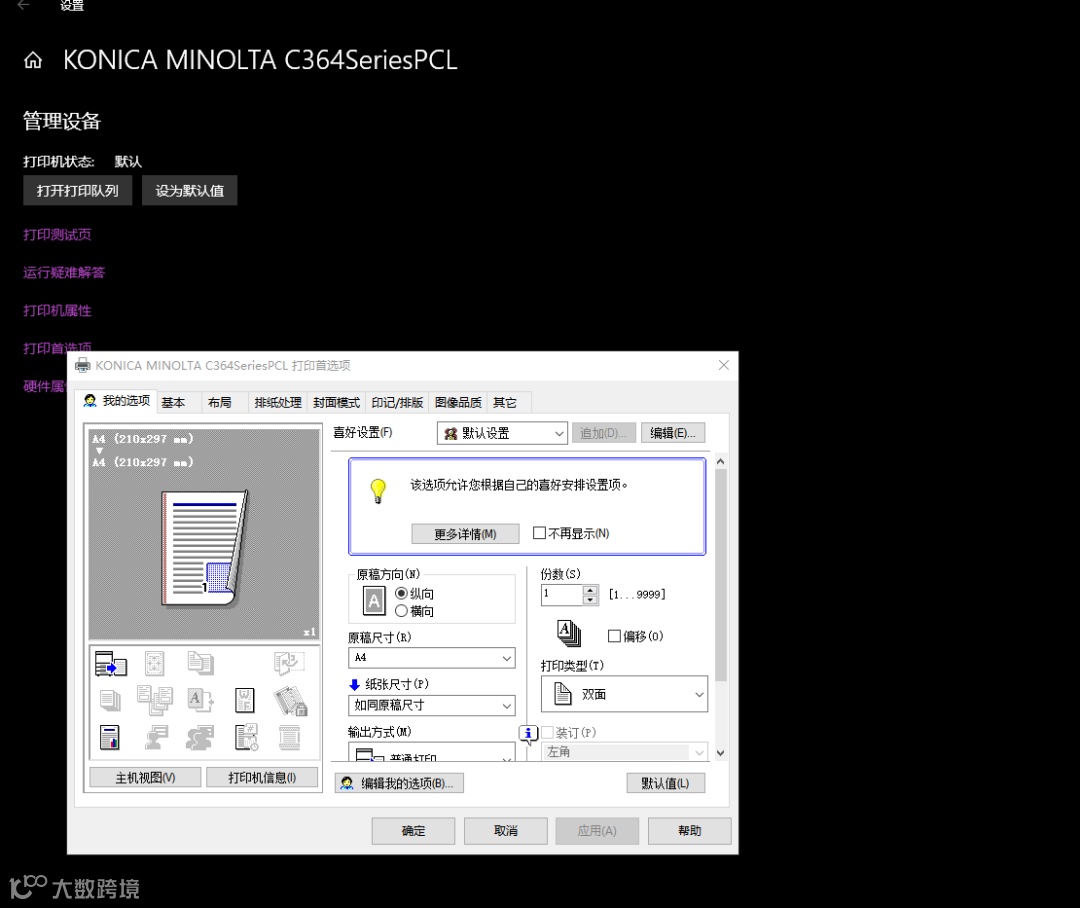Click the watermark W page icon
1080x908 pixels.
[245, 700]
